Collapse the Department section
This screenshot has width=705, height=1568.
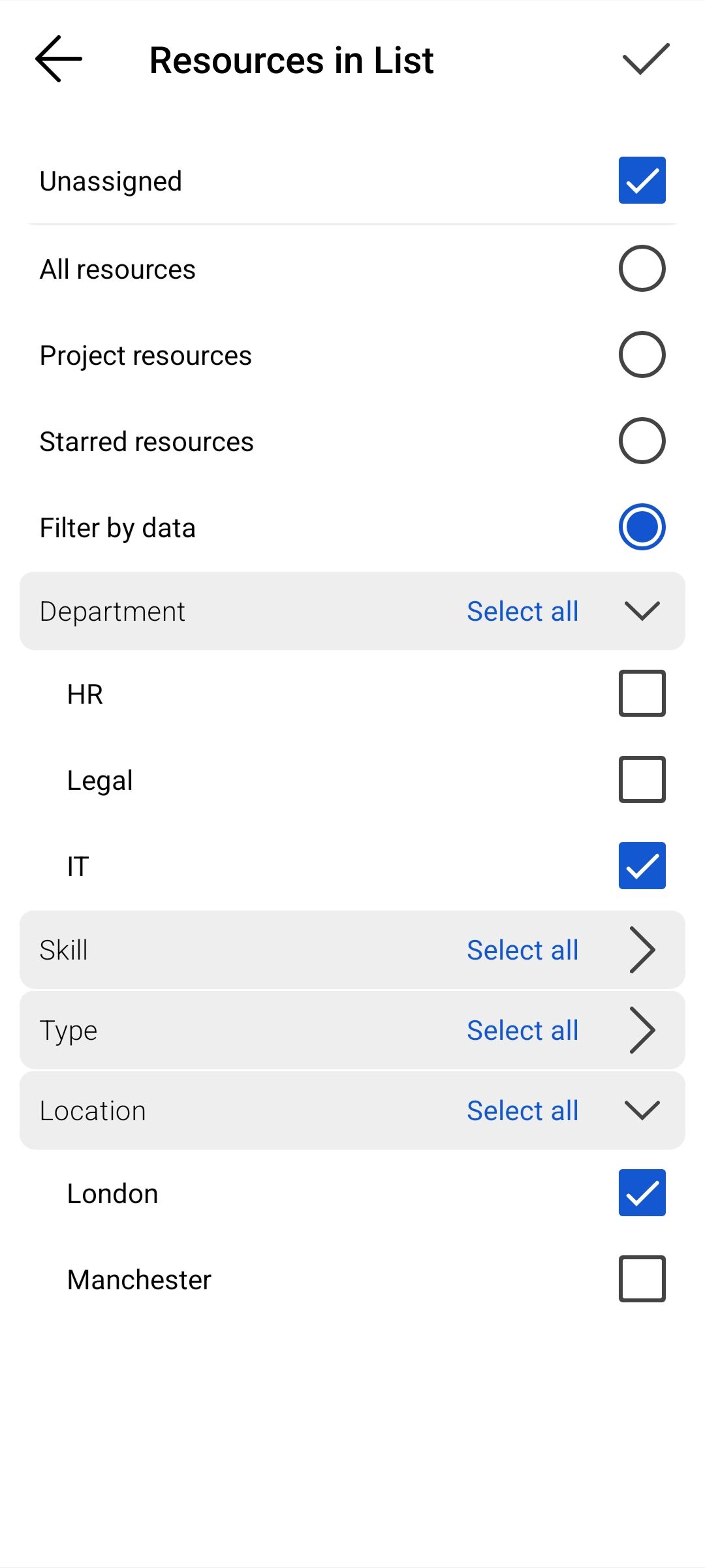click(x=642, y=611)
